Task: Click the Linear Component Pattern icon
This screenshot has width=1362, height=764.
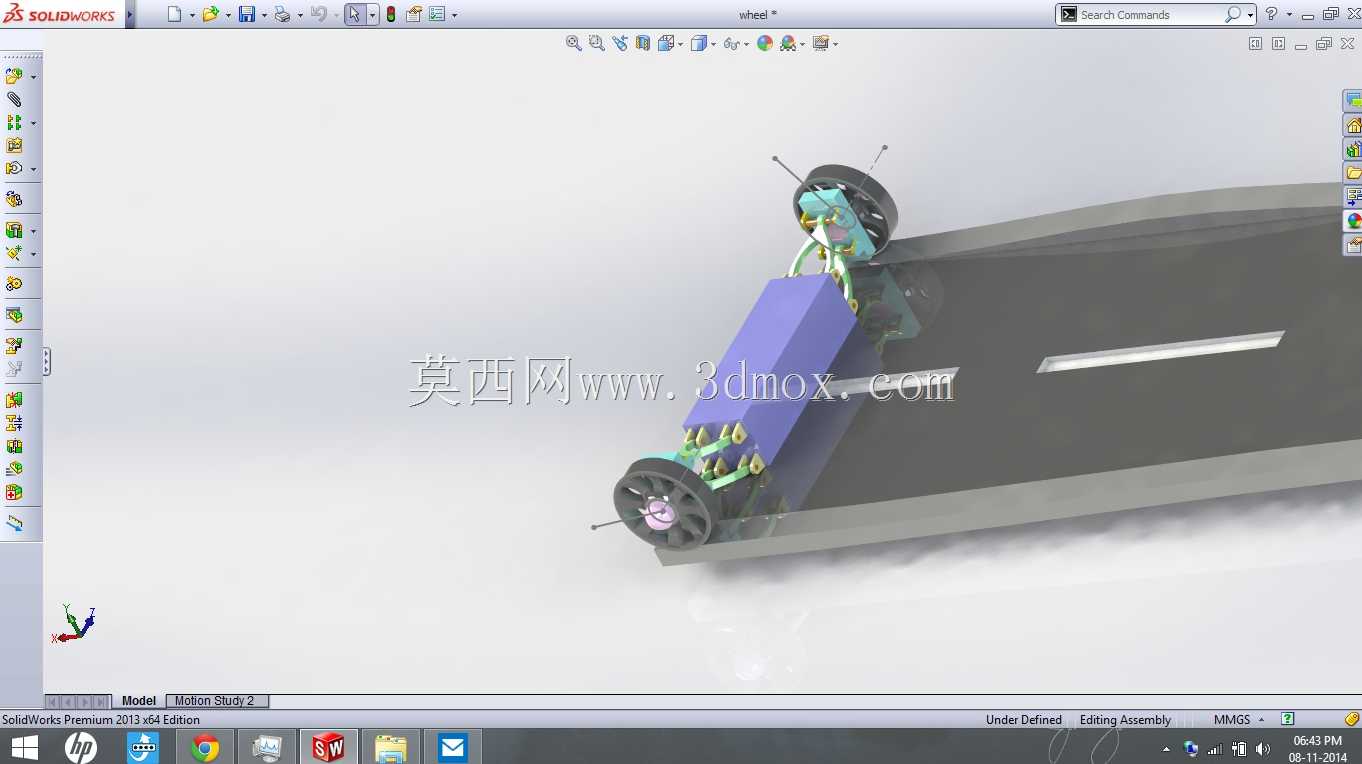Action: pos(14,122)
